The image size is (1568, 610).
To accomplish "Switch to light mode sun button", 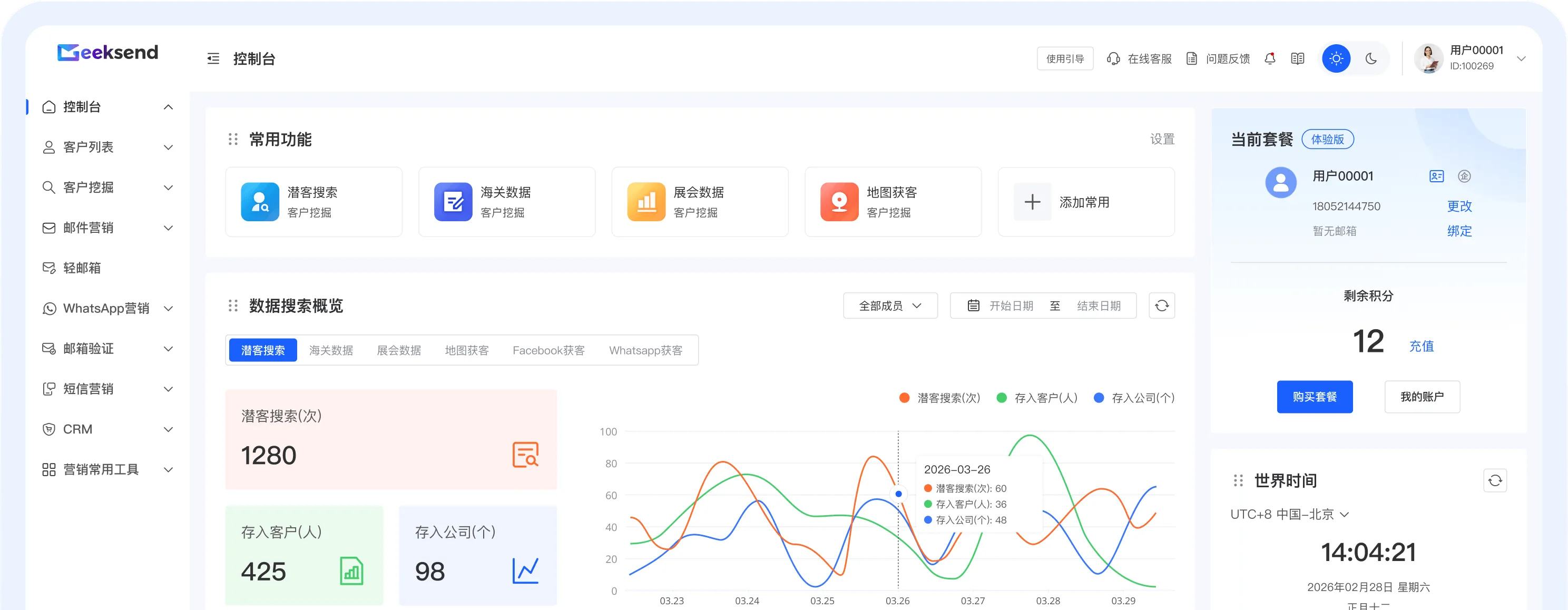I will (x=1336, y=58).
